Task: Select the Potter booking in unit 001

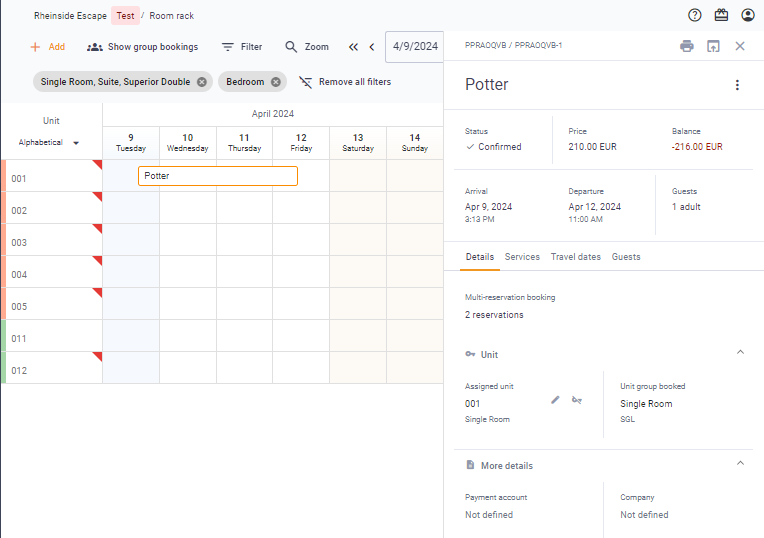Action: [218, 176]
